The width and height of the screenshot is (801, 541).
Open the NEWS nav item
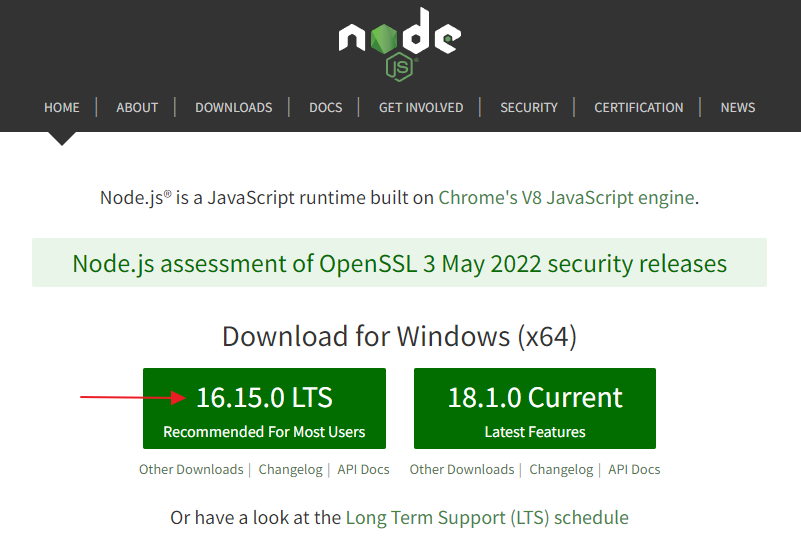(738, 107)
